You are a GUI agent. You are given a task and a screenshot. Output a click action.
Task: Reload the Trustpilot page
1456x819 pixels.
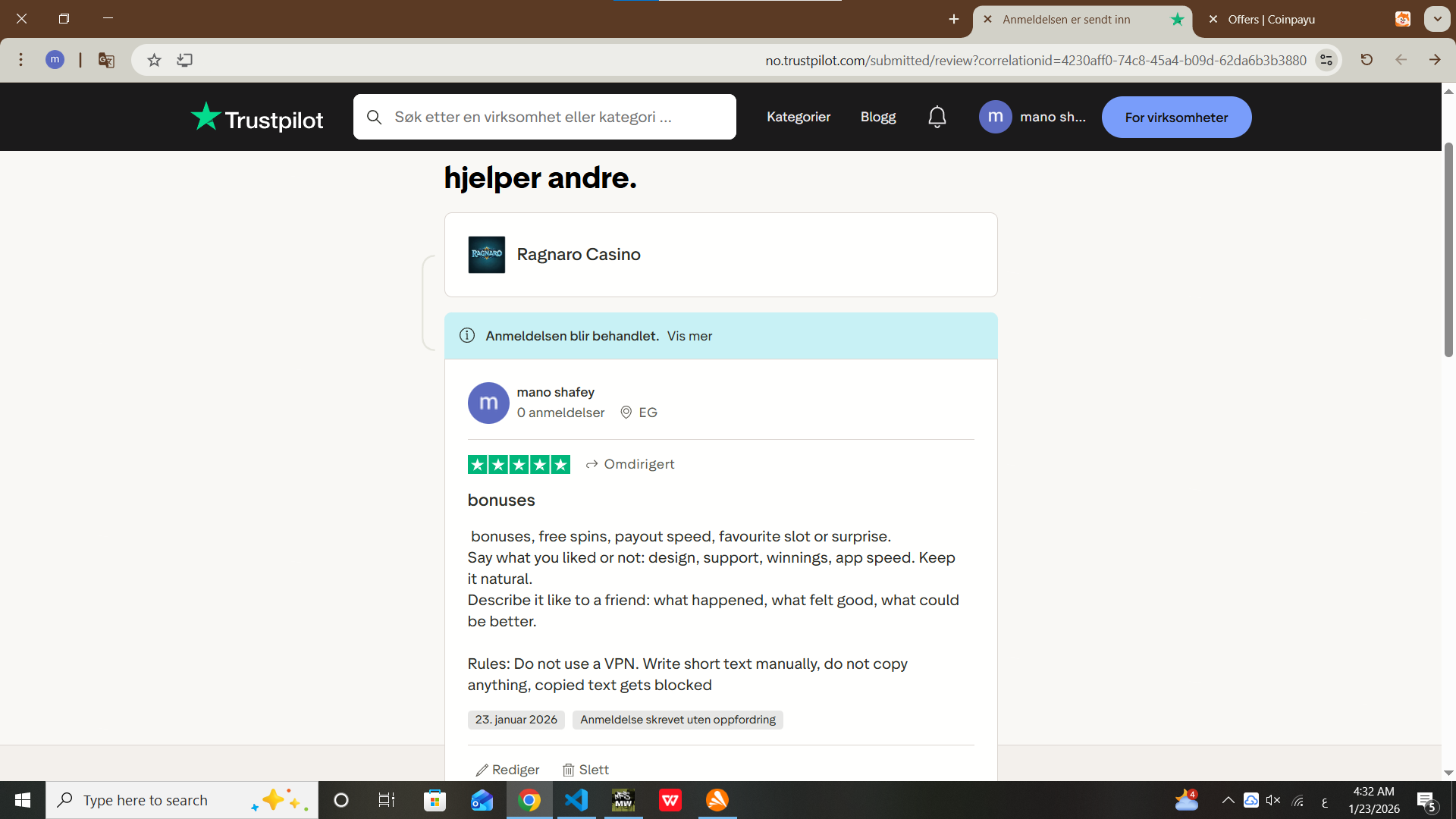coord(1367,60)
